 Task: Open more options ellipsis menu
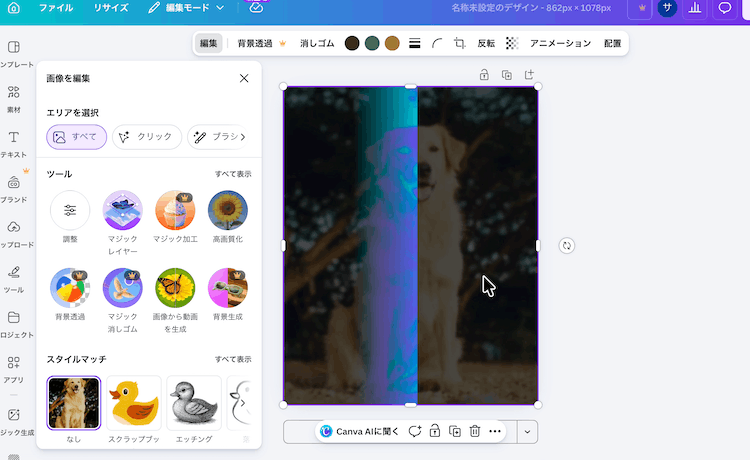click(495, 432)
